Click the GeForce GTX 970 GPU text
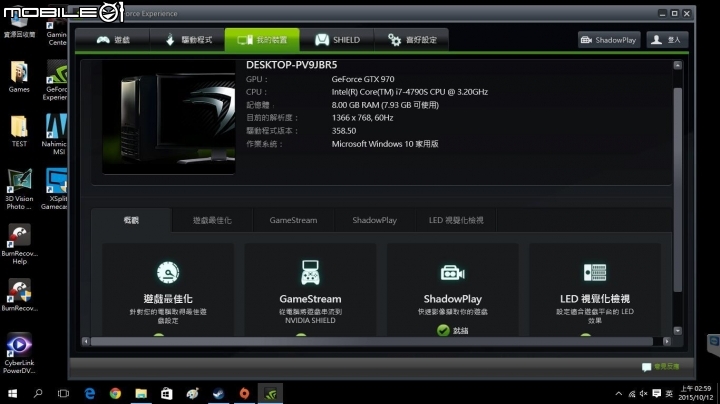The width and height of the screenshot is (720, 404). click(x=363, y=79)
